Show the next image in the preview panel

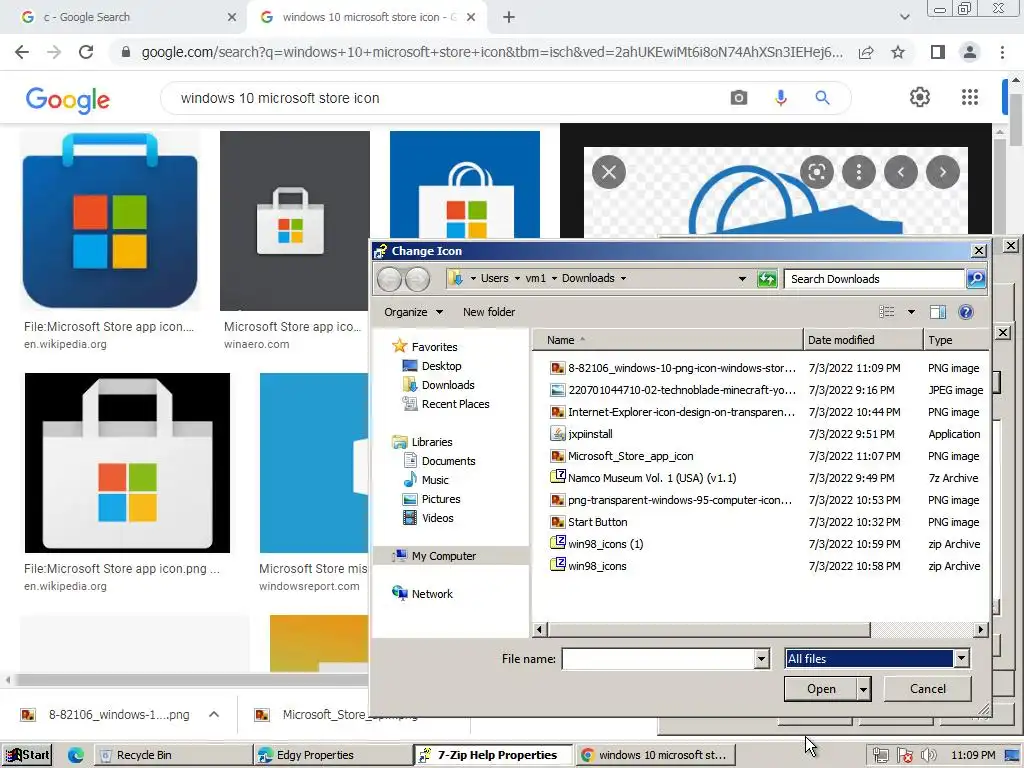click(x=943, y=172)
